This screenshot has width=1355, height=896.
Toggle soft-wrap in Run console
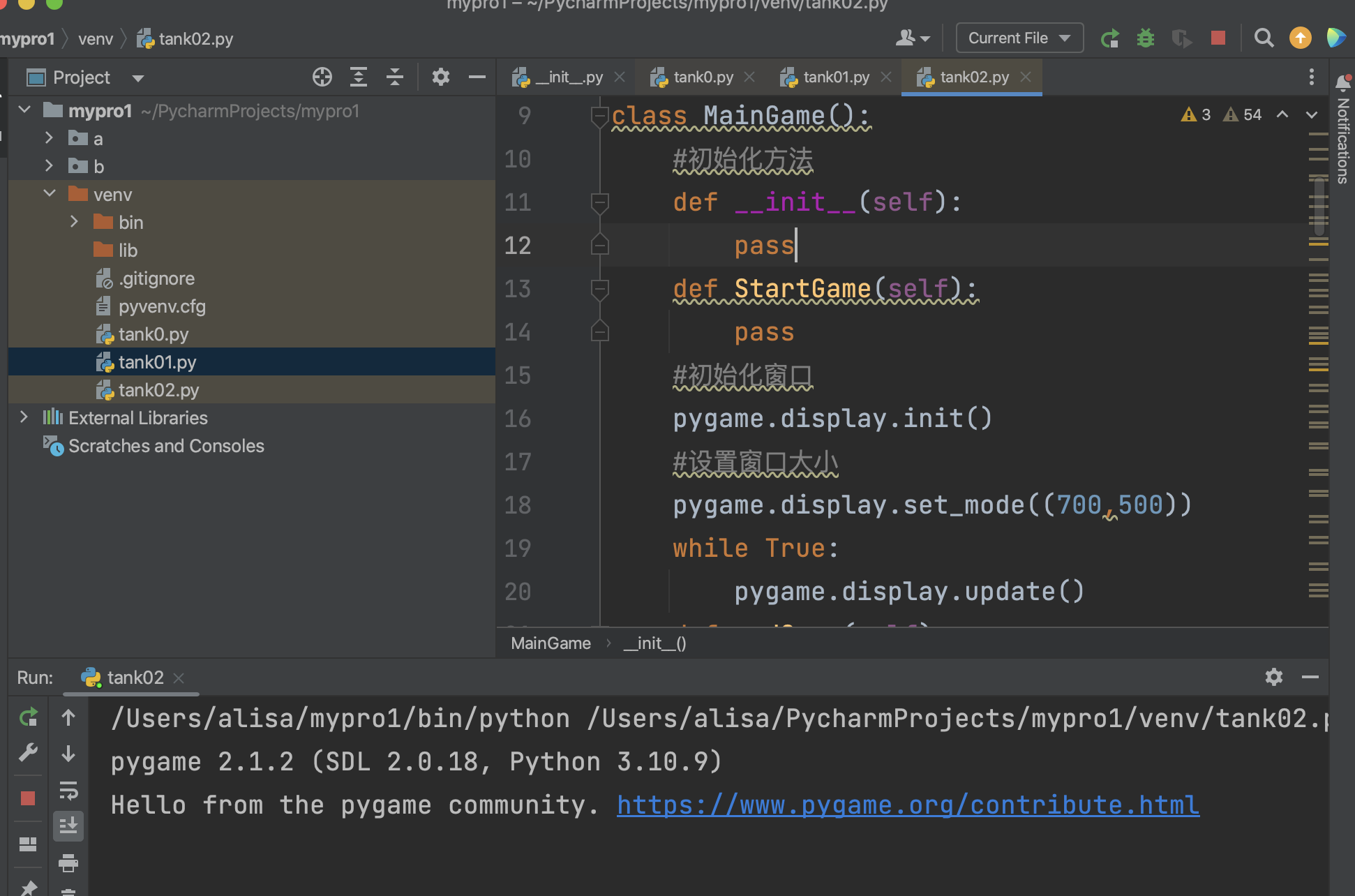(68, 790)
